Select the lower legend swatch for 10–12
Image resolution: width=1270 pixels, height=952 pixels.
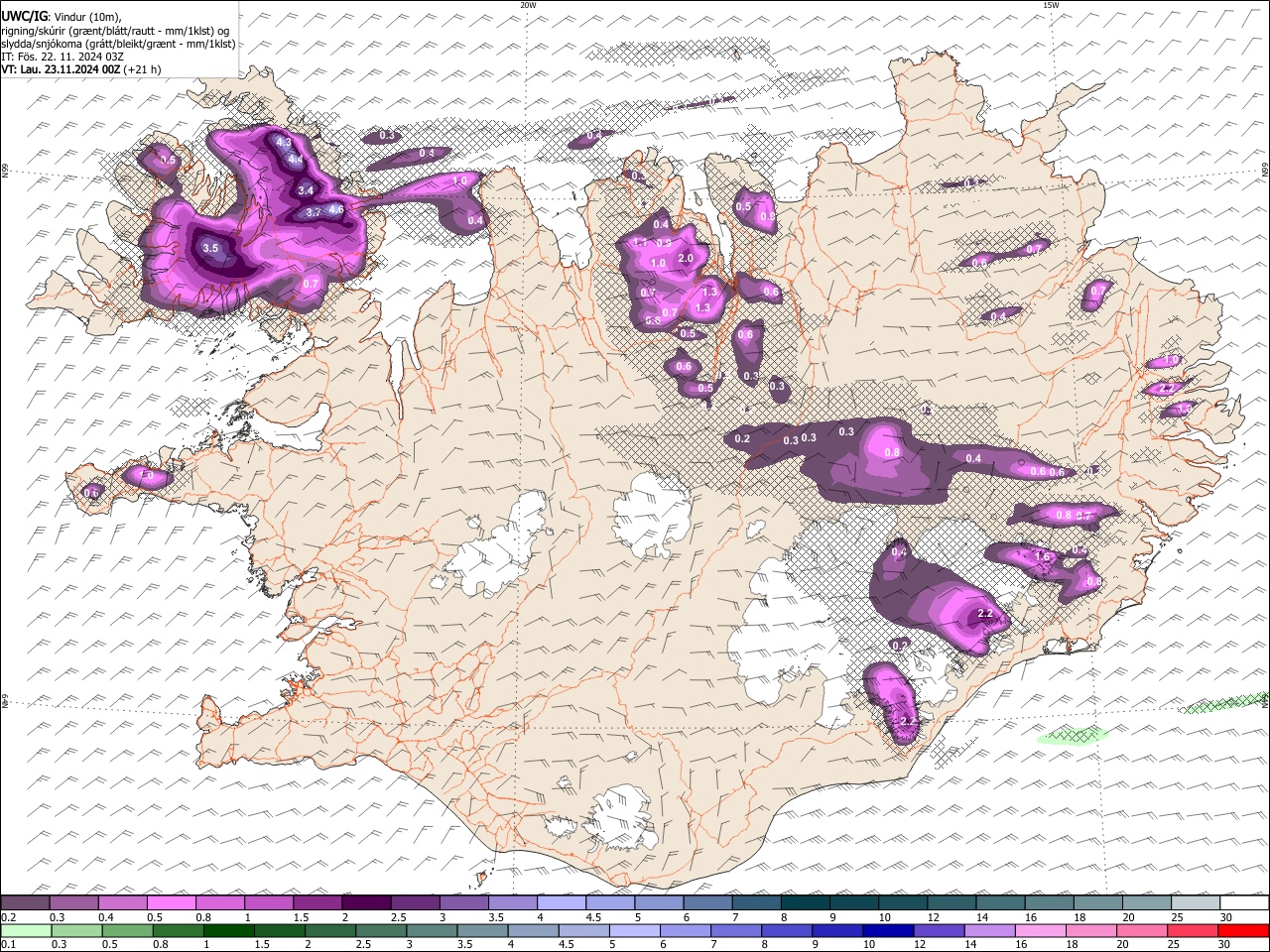[x=889, y=930]
